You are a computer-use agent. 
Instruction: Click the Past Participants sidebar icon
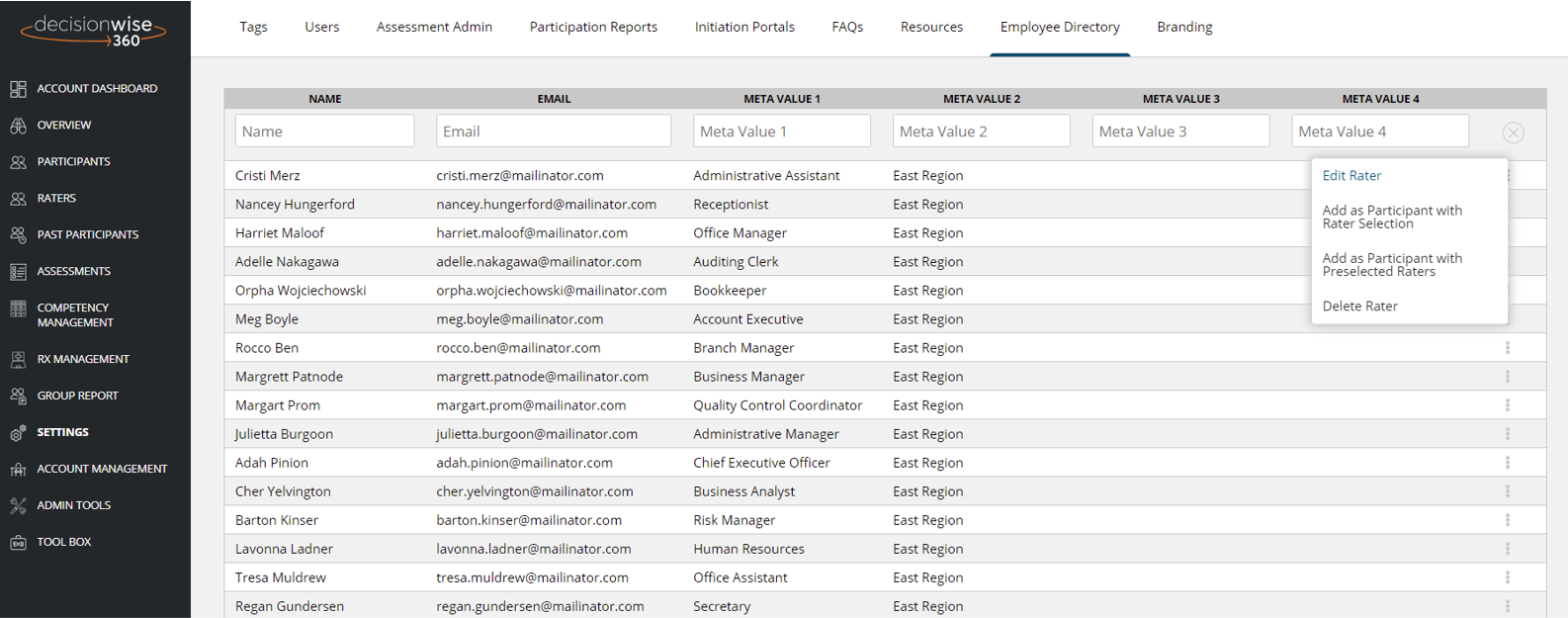pos(18,235)
